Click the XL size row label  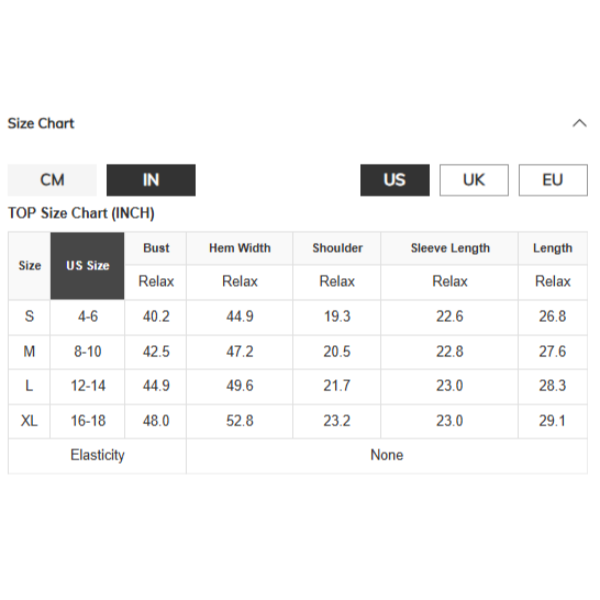[30, 421]
